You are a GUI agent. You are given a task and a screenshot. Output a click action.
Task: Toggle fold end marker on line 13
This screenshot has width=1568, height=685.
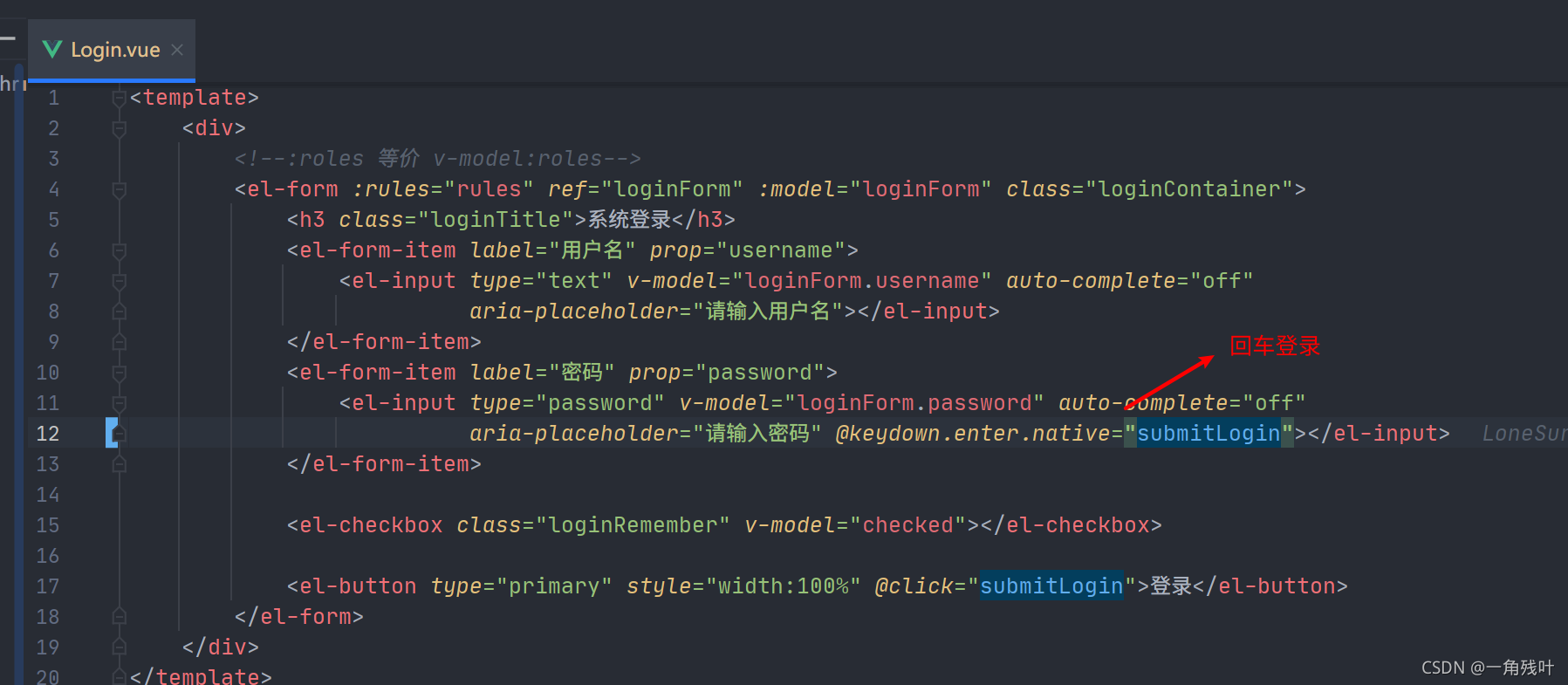click(120, 464)
